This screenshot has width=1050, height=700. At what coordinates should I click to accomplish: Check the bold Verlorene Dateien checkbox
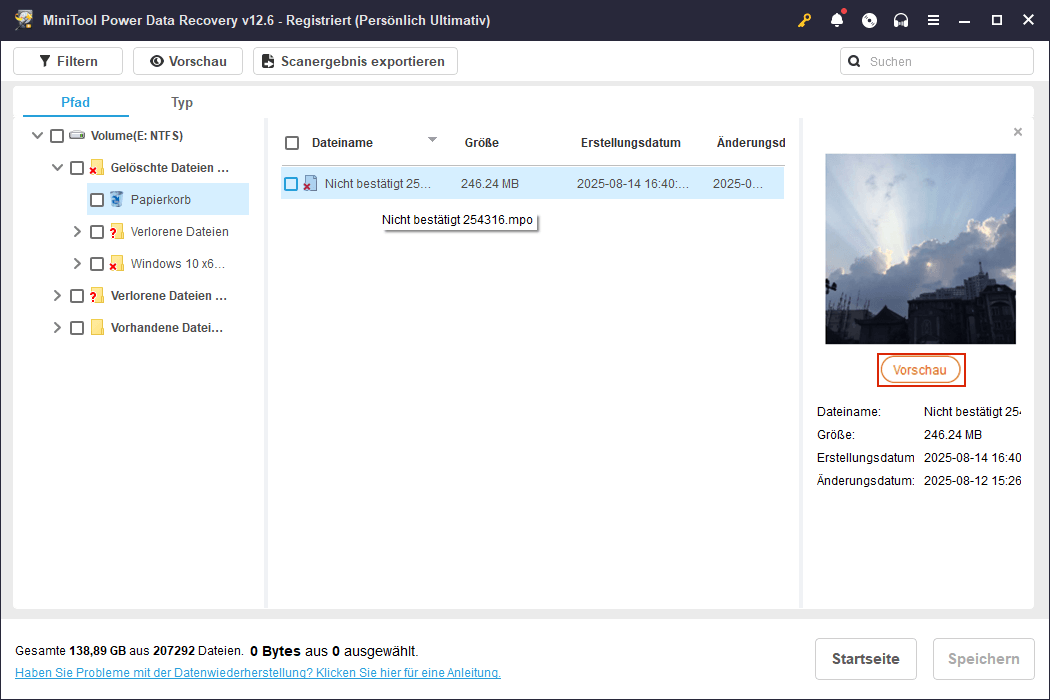[x=77, y=296]
